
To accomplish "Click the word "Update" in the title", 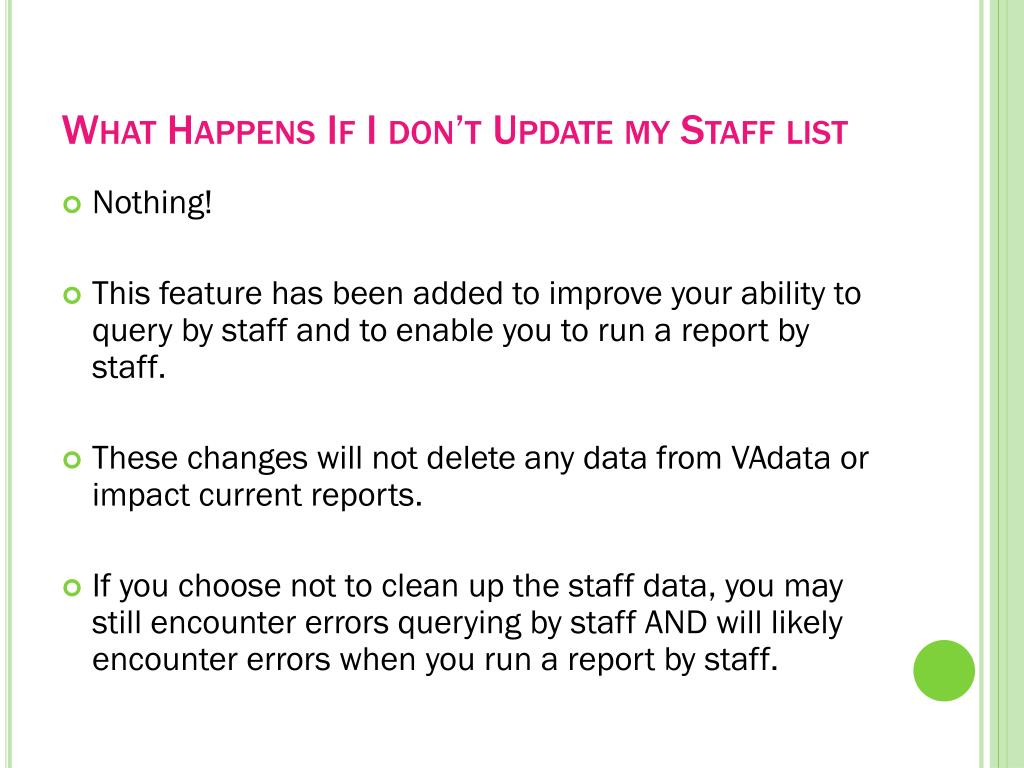I will 553,131.
